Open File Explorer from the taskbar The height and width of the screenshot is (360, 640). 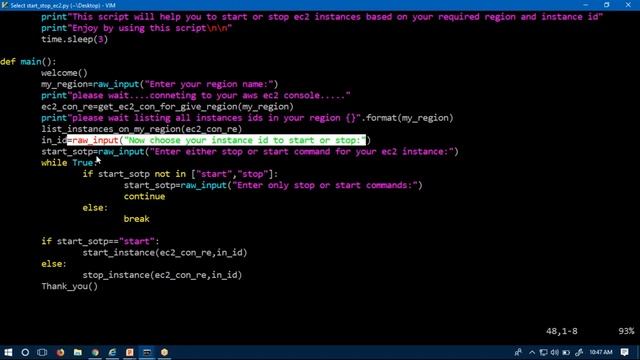pyautogui.click(x=78, y=352)
